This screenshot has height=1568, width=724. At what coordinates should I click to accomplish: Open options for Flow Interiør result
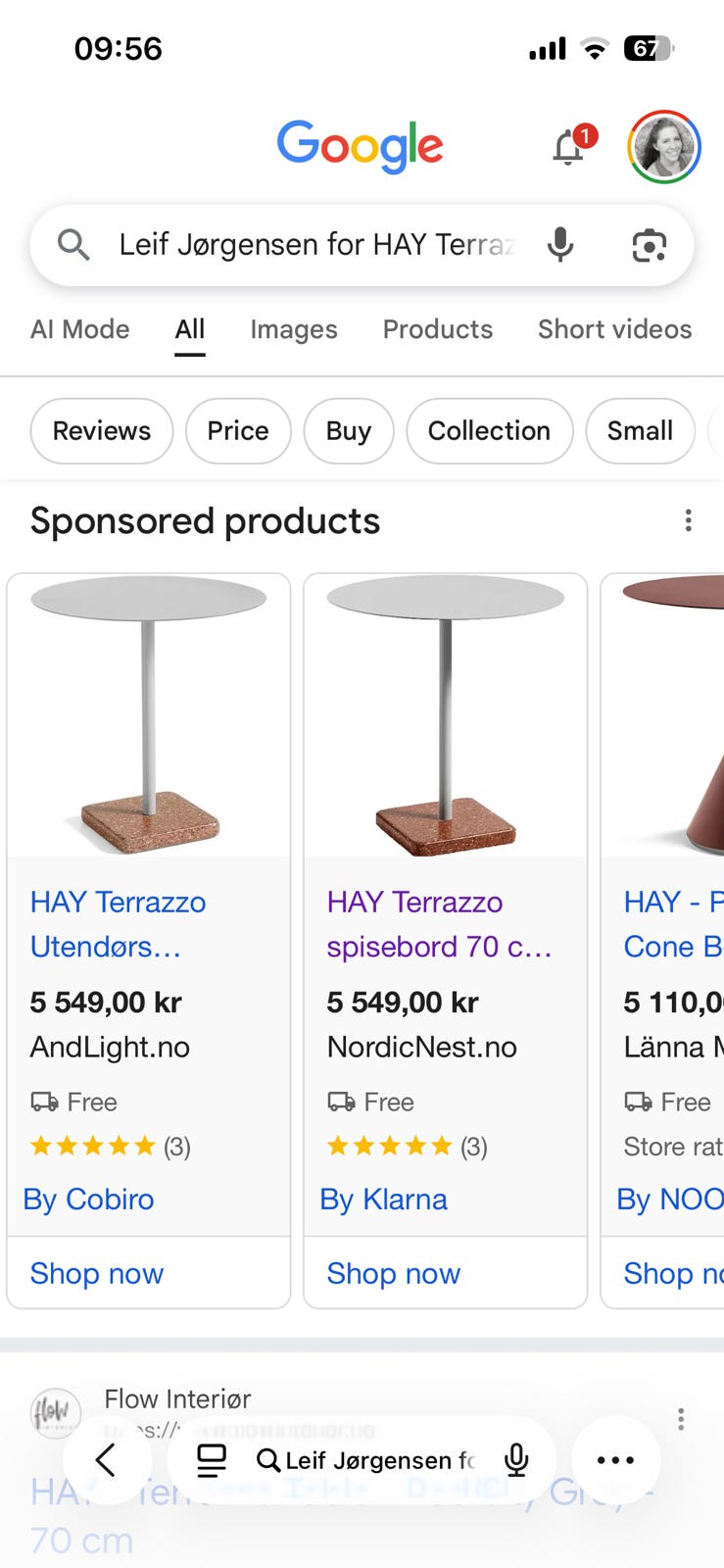coord(681,1418)
